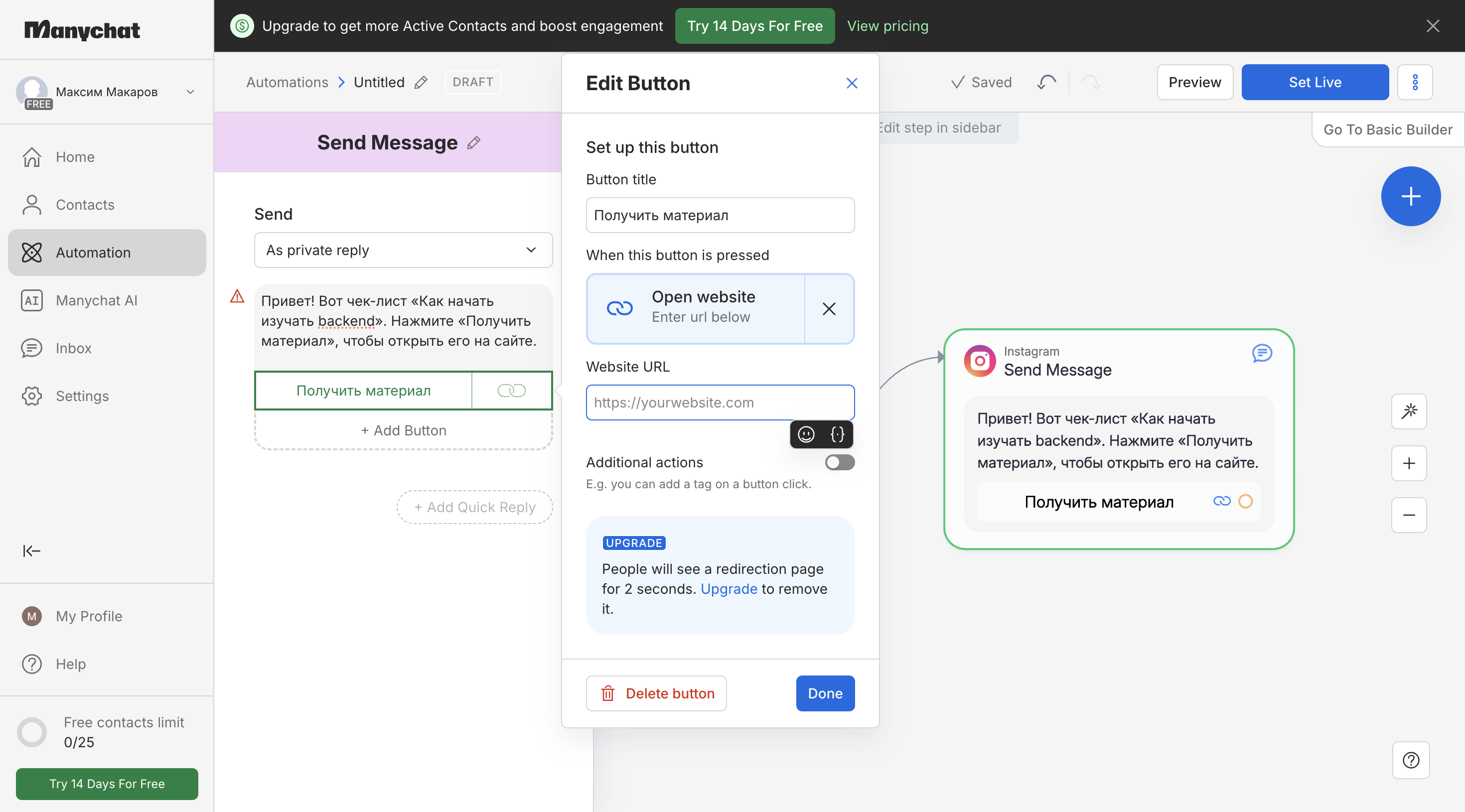This screenshot has height=812, width=1465.
Task: Open My Profile
Action: [107, 615]
